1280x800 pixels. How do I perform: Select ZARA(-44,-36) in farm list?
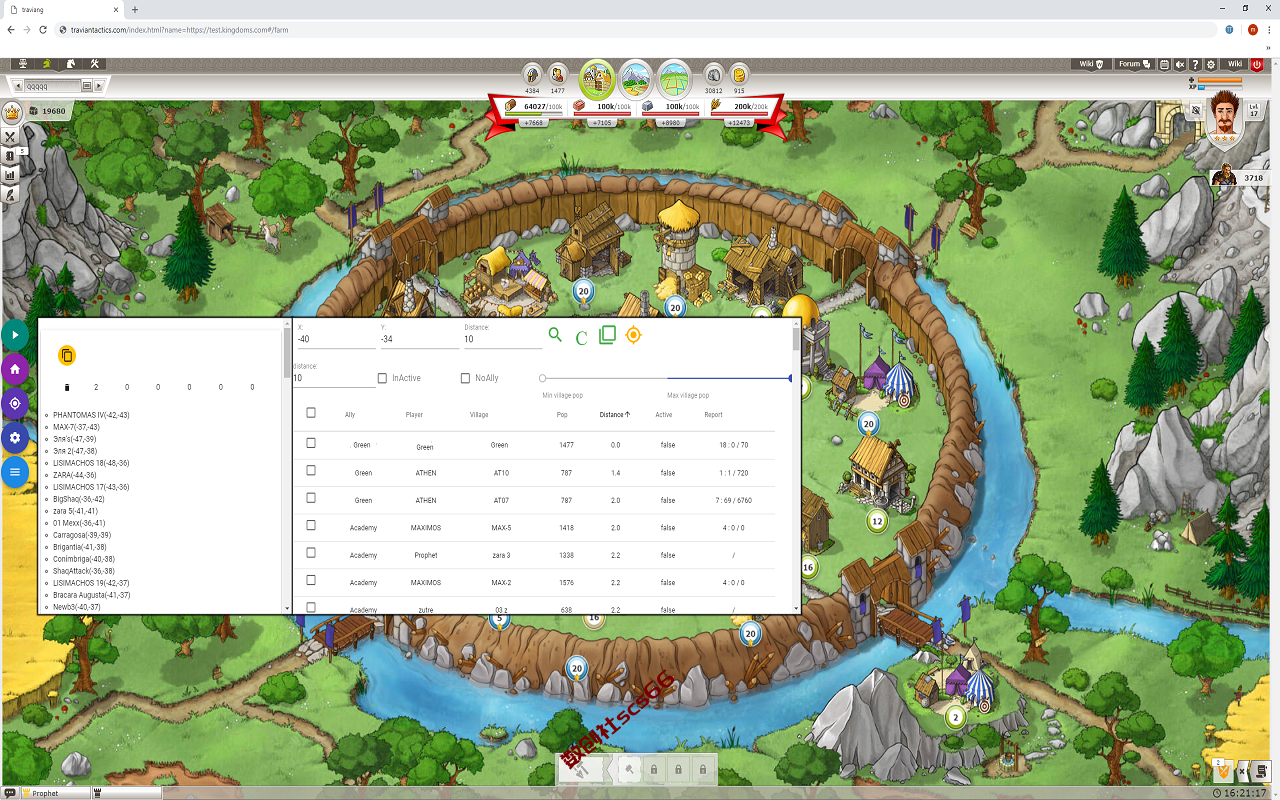click(x=75, y=475)
